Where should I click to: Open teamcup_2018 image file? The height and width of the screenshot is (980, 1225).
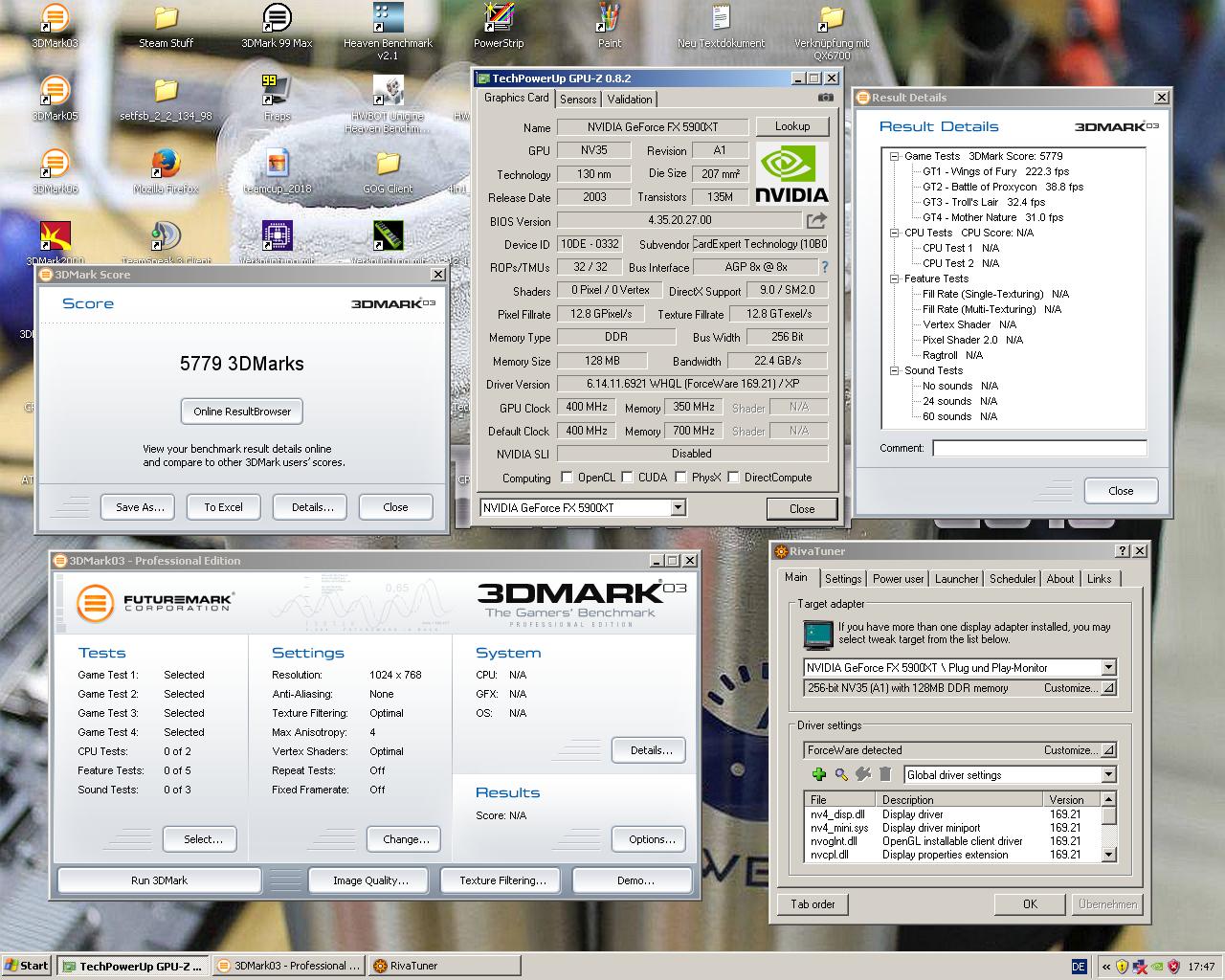277,171
